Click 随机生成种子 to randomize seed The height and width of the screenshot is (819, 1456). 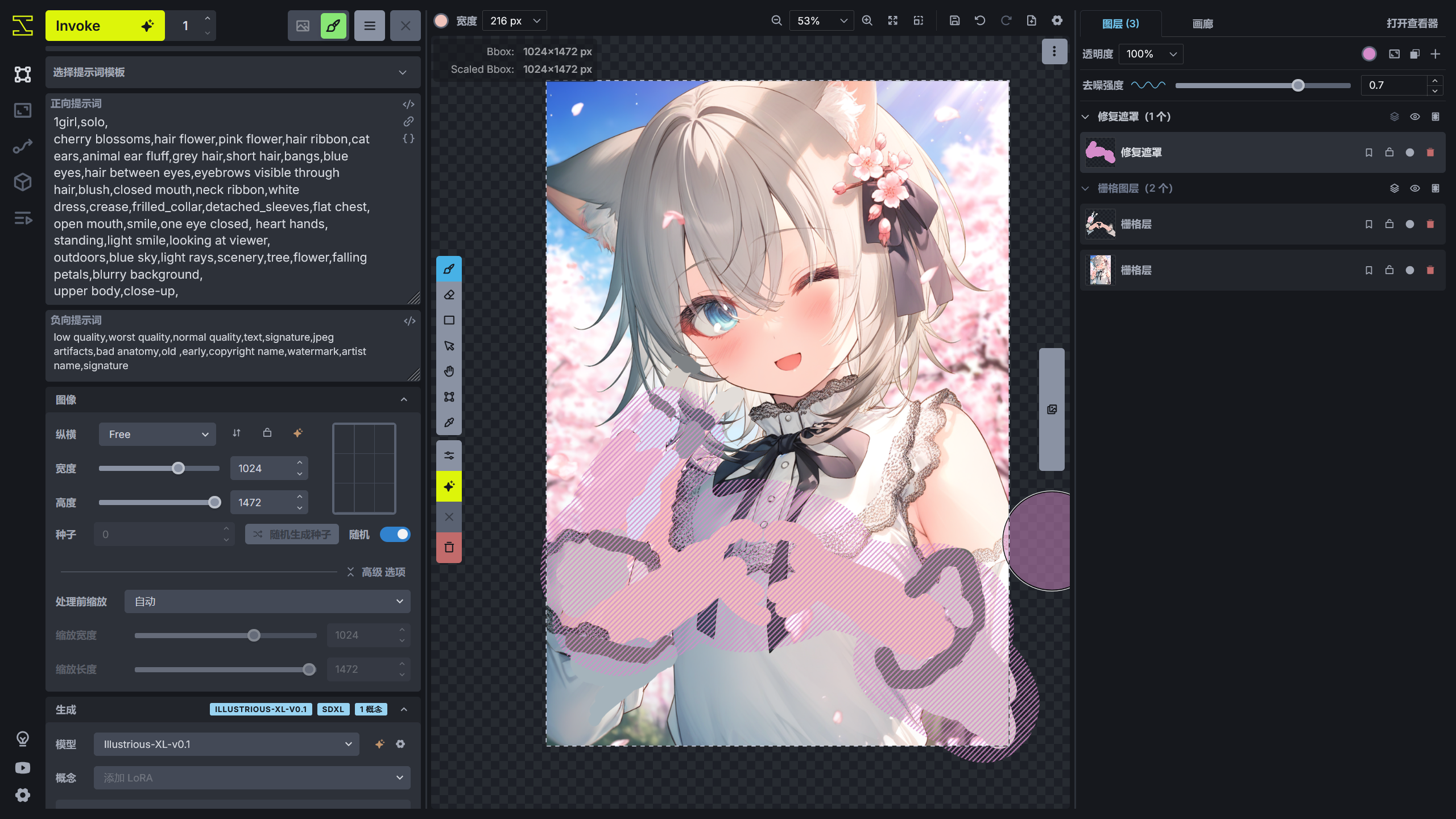[x=291, y=534]
